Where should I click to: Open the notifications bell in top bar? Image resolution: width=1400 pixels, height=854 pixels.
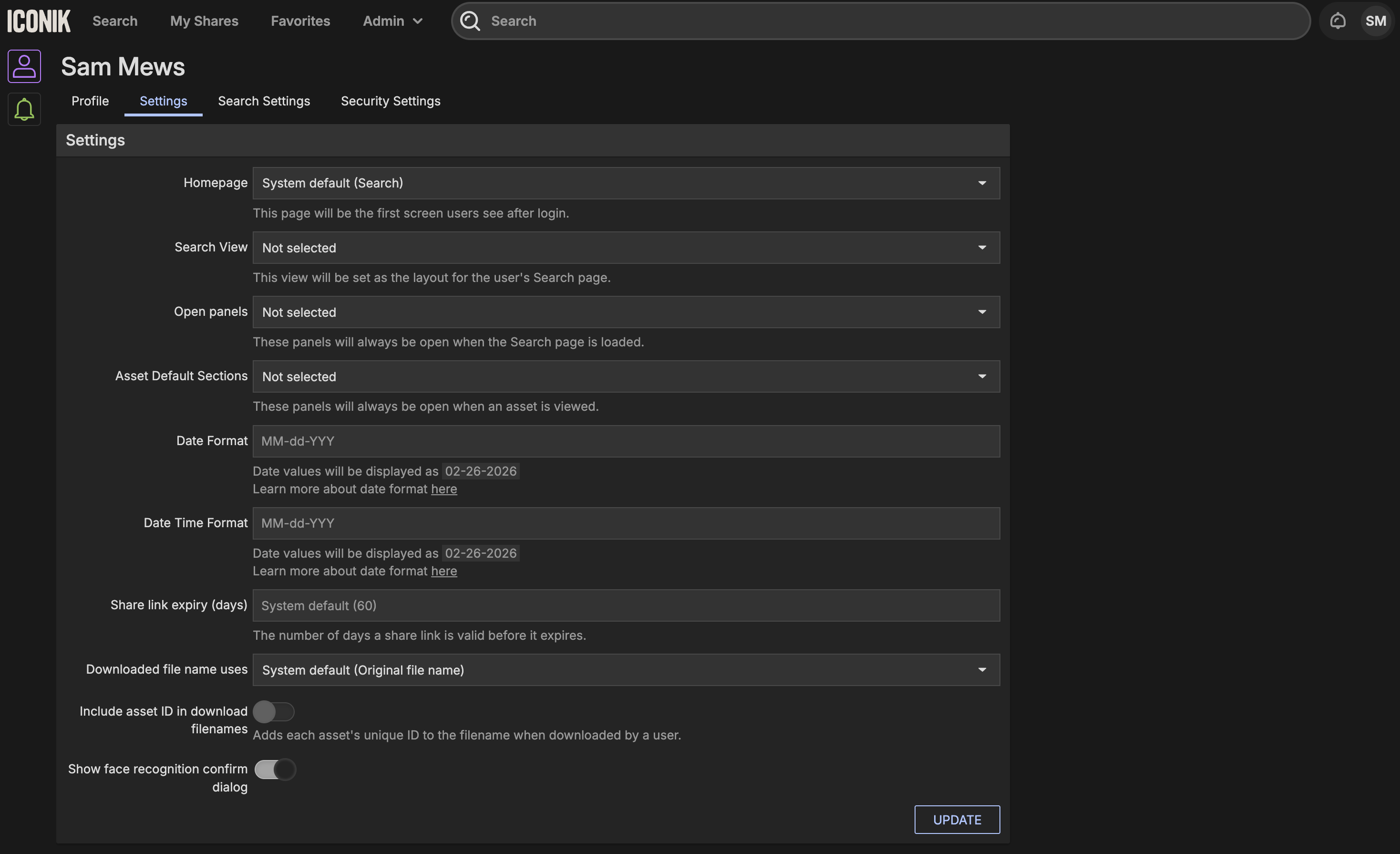(x=1338, y=21)
